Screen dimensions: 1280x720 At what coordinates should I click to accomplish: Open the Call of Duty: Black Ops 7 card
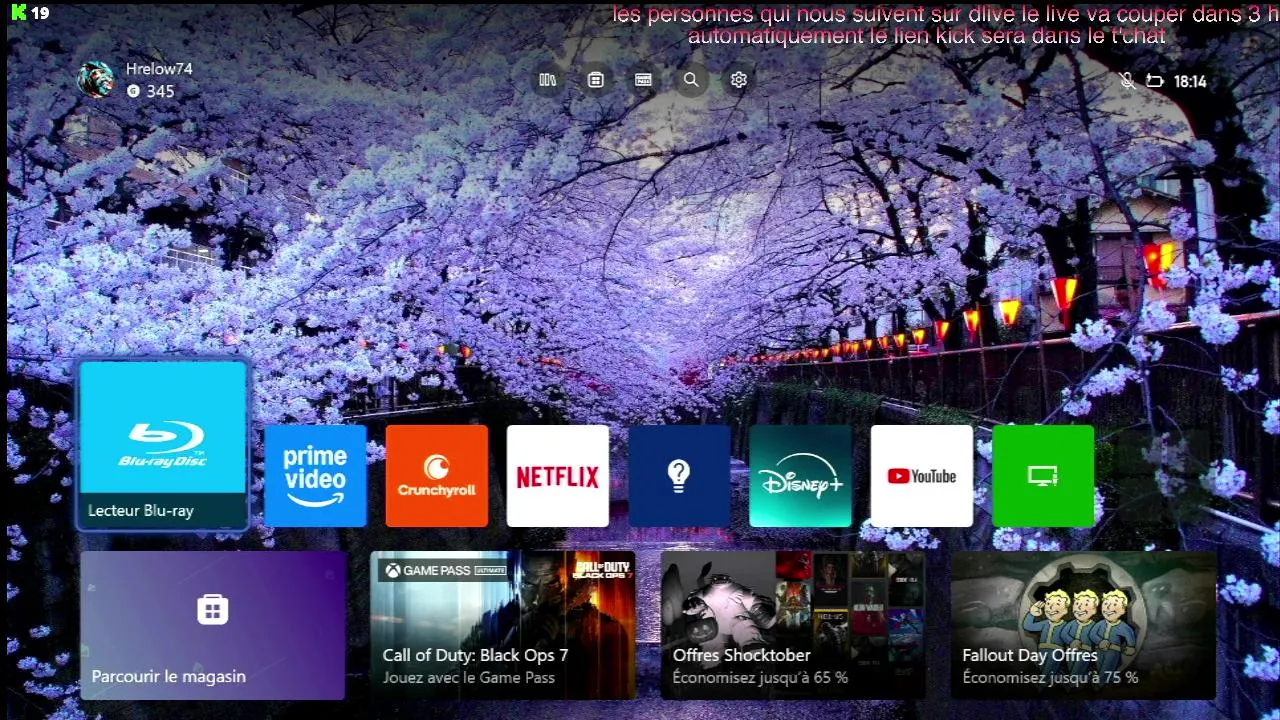[x=503, y=625]
